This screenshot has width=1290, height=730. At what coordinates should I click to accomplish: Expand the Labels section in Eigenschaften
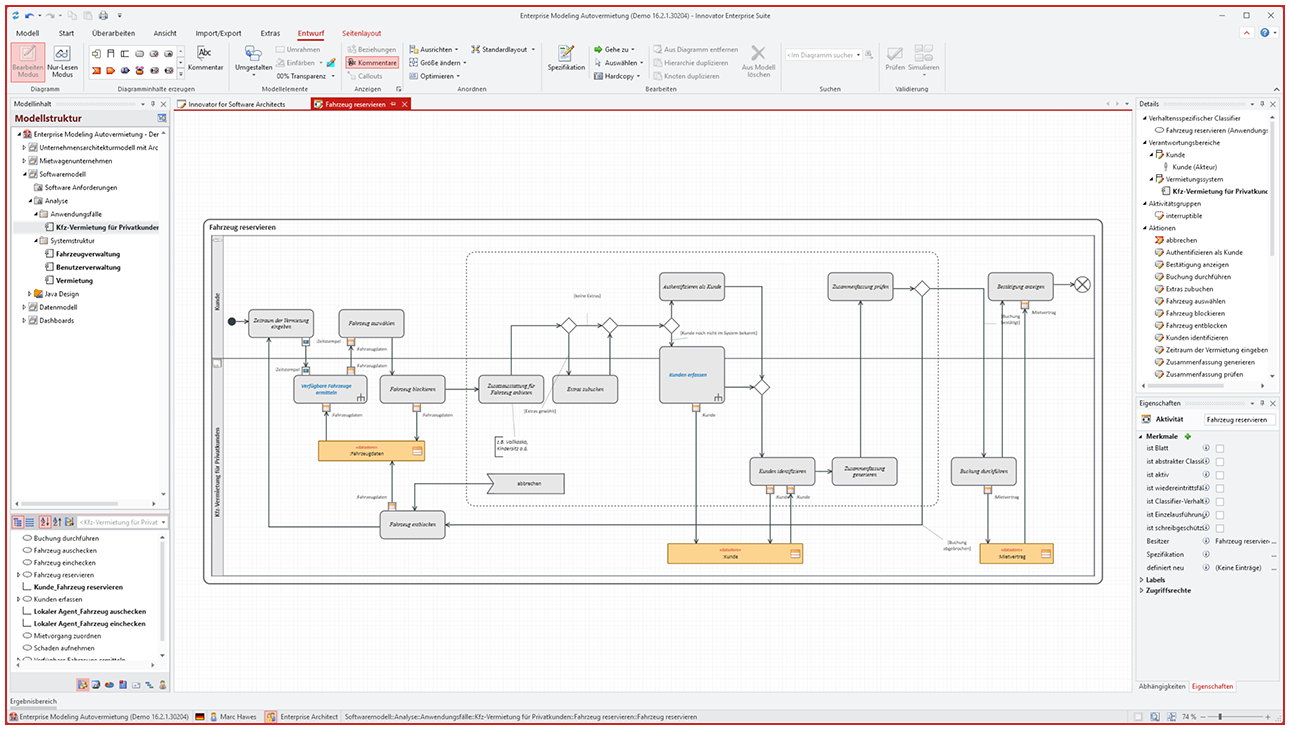(x=1154, y=579)
